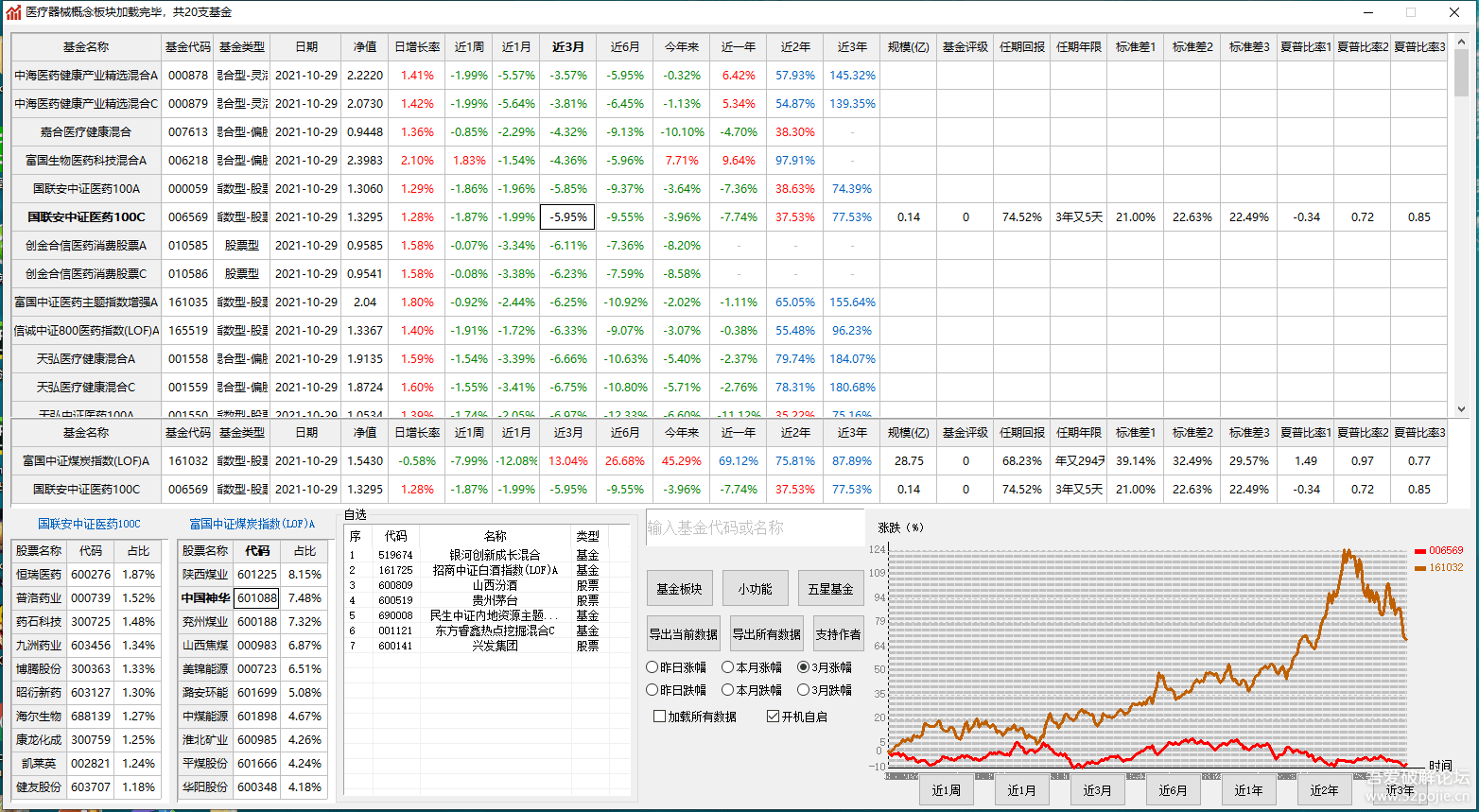1479x812 pixels.
Task: Click the app icon in the title bar
Action: pyautogui.click(x=13, y=12)
